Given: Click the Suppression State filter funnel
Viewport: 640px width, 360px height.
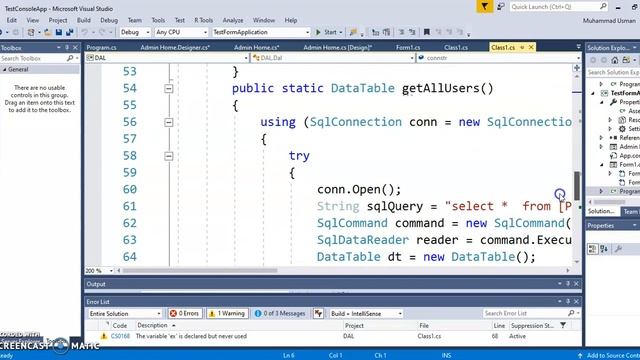Looking at the screenshot, I should coord(563,325).
